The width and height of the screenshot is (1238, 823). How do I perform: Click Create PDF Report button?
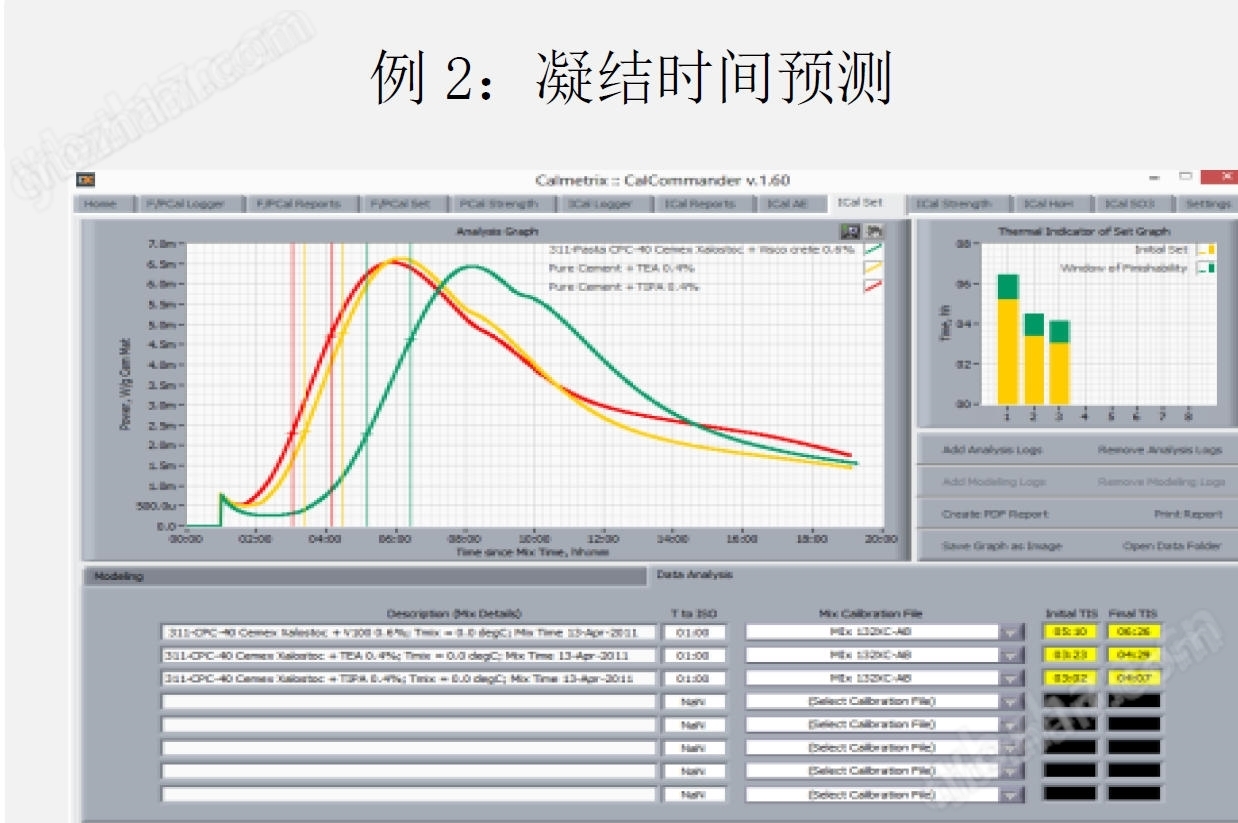(994, 514)
